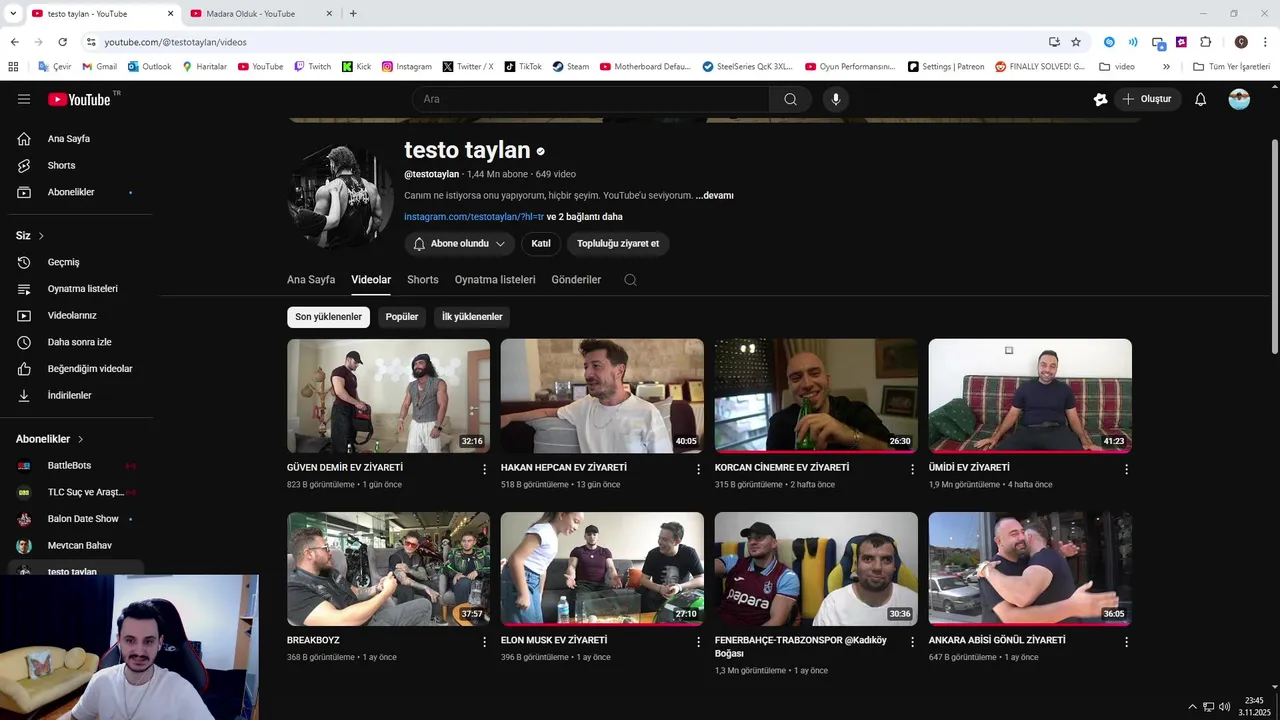Start voice search with microphone icon
1280x720 pixels.
pos(836,99)
